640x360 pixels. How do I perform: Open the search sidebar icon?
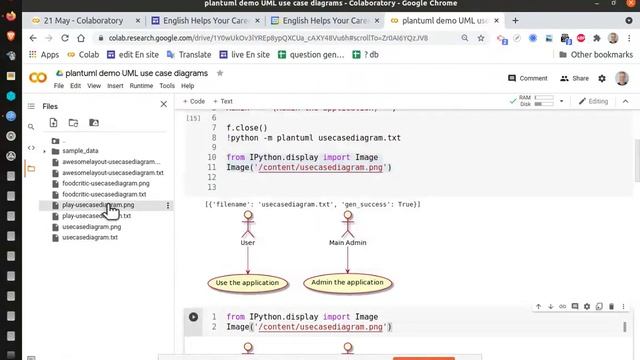pyautogui.click(x=31, y=127)
